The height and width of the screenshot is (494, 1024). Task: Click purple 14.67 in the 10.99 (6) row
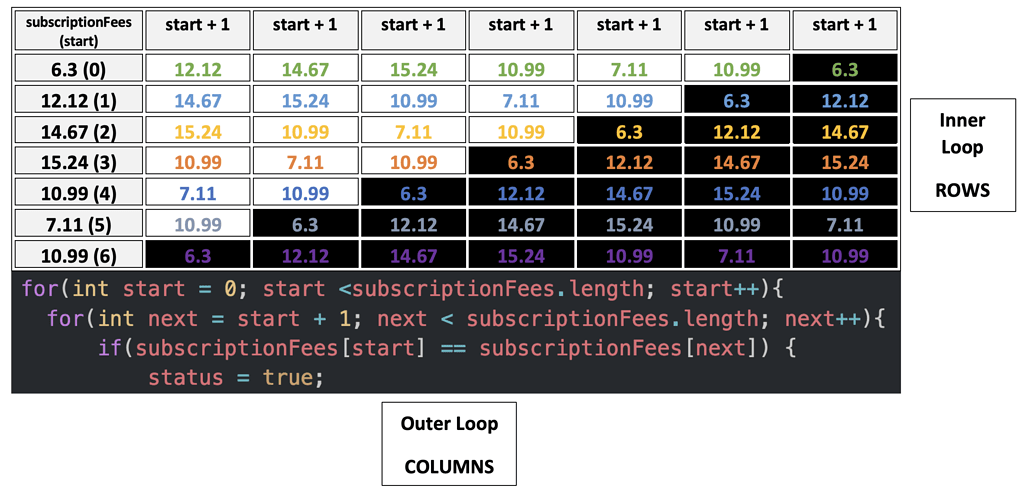(413, 254)
